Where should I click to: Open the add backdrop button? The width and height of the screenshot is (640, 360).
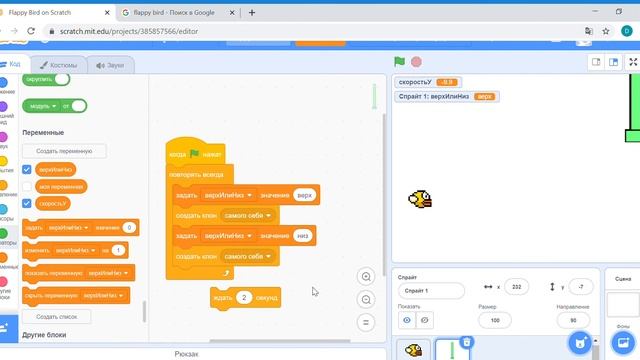pos(623,342)
